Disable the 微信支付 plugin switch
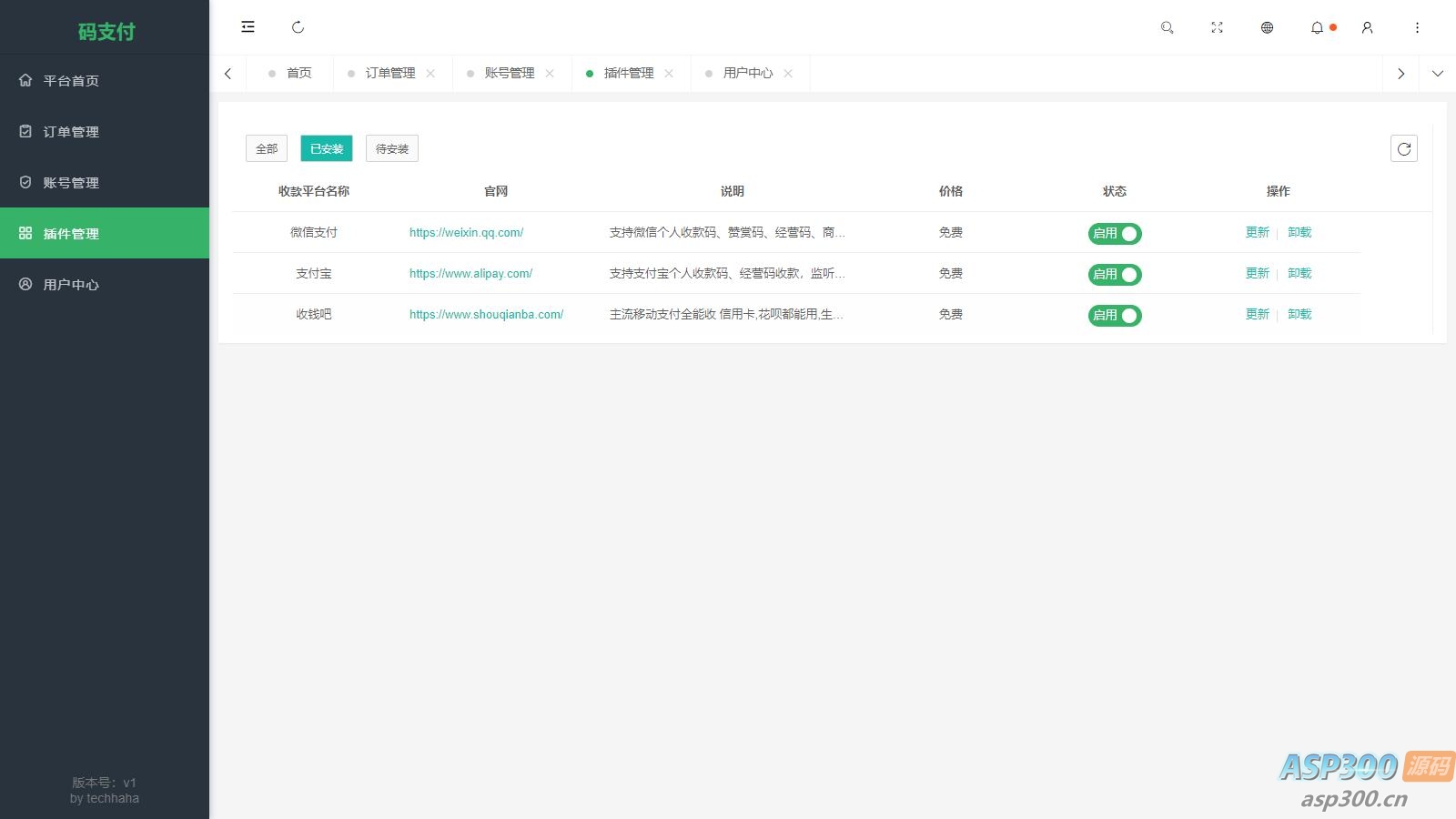The height and width of the screenshot is (819, 1456). click(1115, 234)
